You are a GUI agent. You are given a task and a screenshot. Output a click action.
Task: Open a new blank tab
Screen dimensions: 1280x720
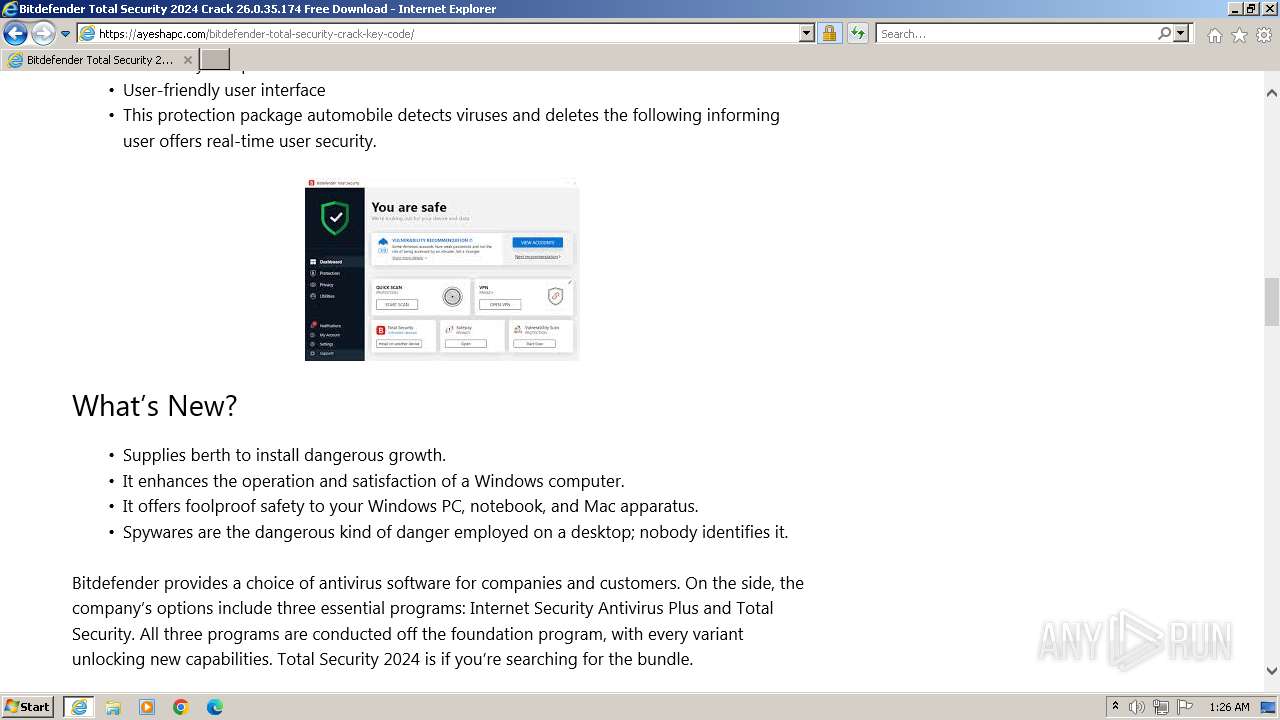(x=215, y=60)
